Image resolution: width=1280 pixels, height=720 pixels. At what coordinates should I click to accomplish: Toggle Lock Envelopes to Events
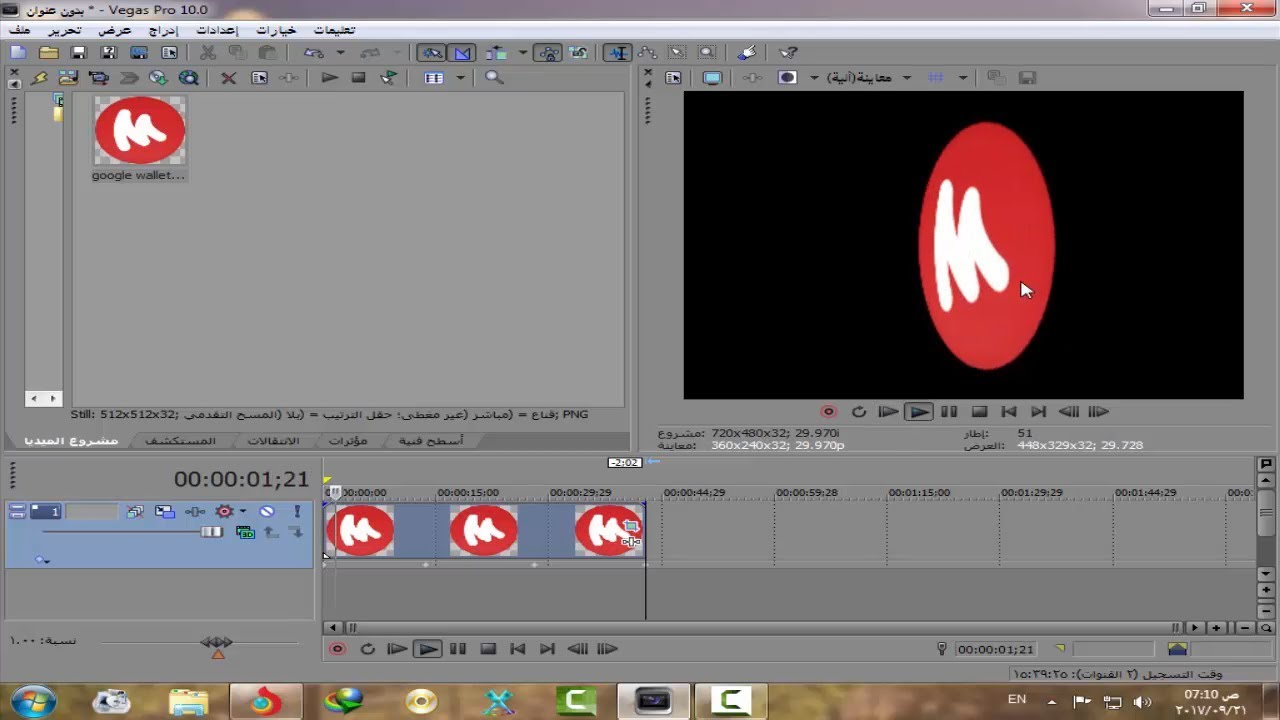pyautogui.click(x=548, y=53)
